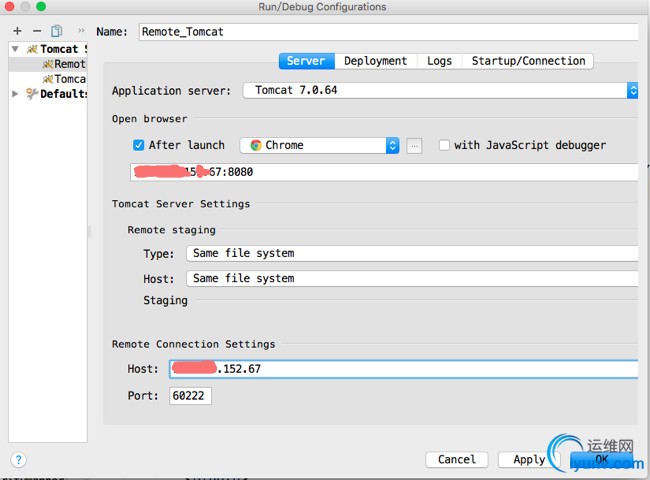Open the Chrome browser selection dropdown

(x=319, y=145)
